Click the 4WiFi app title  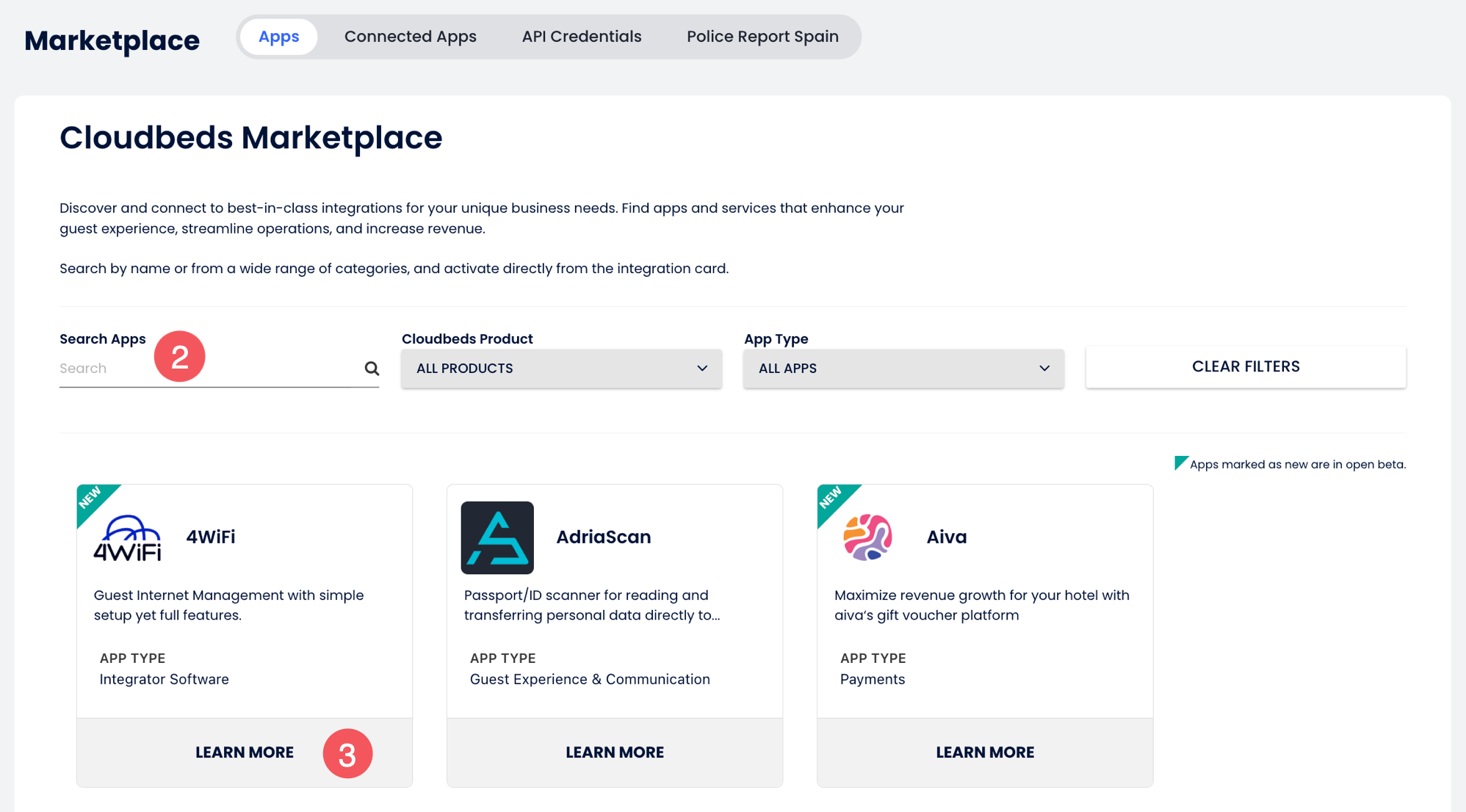[211, 537]
